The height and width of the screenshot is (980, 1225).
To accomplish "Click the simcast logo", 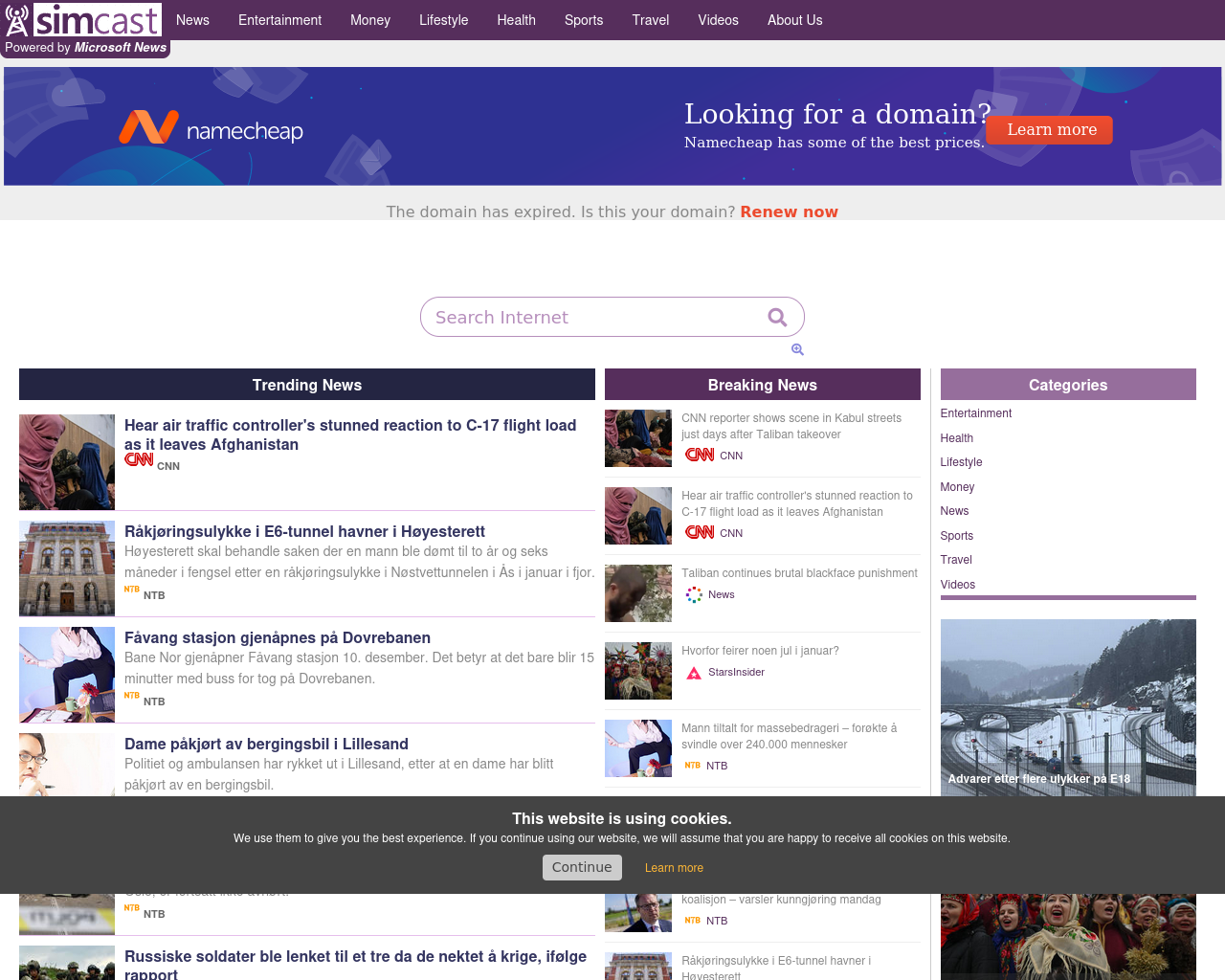I will coord(83,20).
